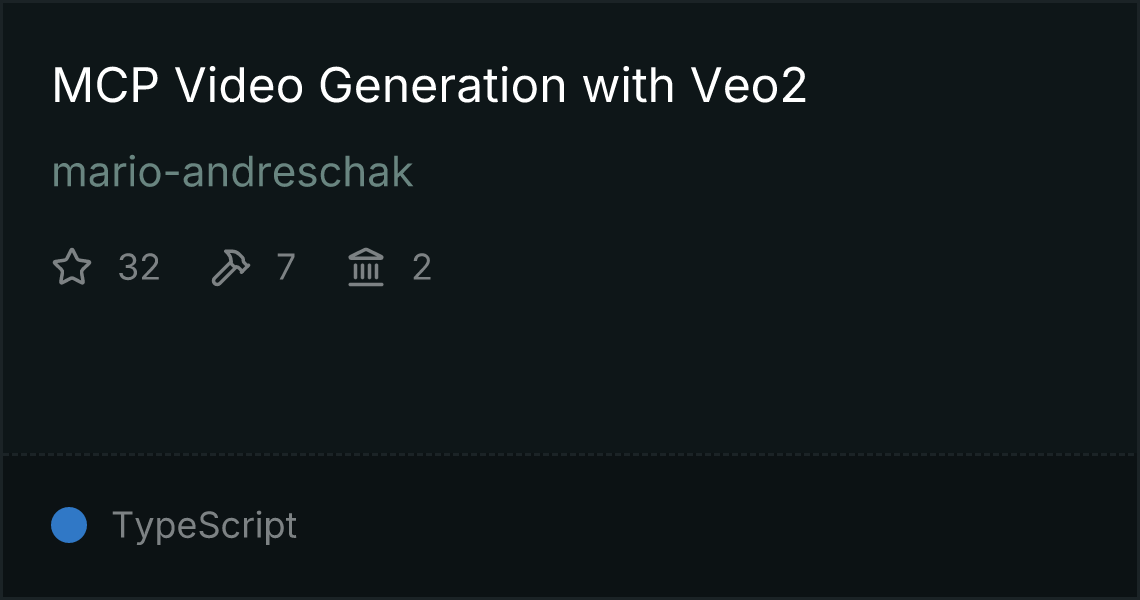This screenshot has width=1140, height=600.
Task: Click the dashed divider line above TypeScript
Action: (570, 455)
